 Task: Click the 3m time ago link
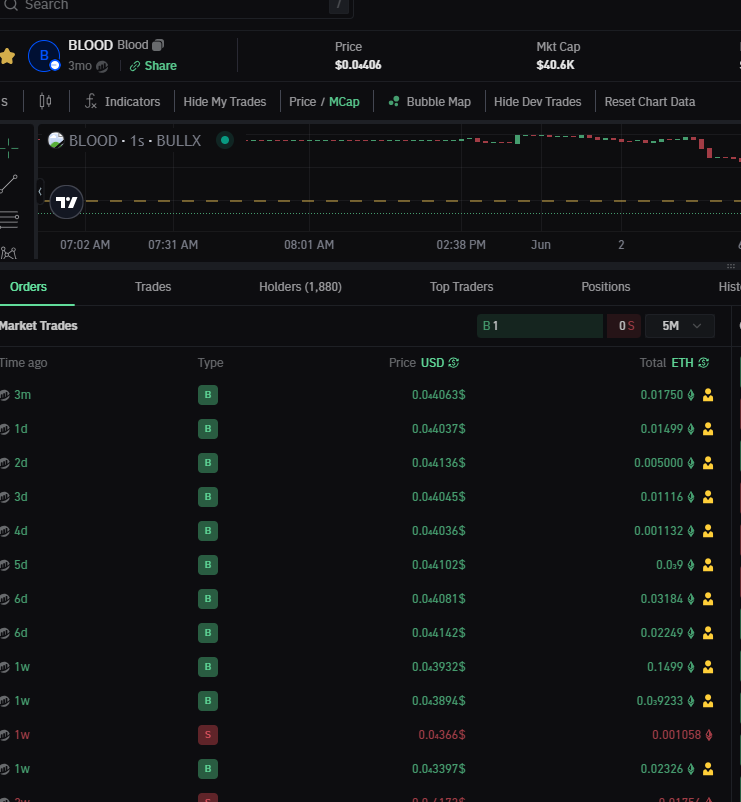[23, 395]
